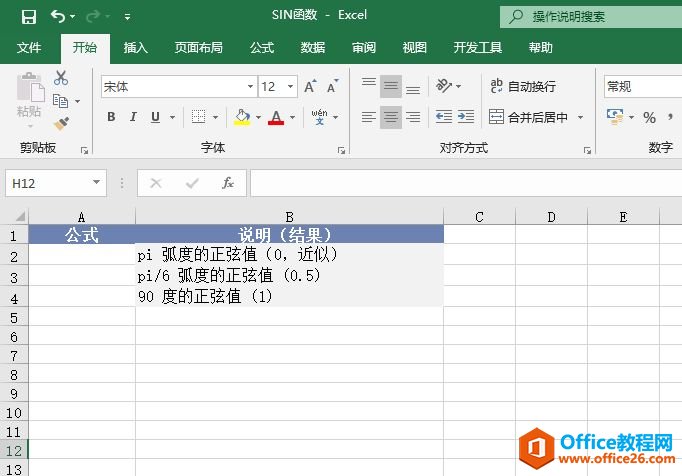Expand the underline style dropdown
Image resolution: width=682 pixels, height=476 pixels.
click(x=172, y=117)
